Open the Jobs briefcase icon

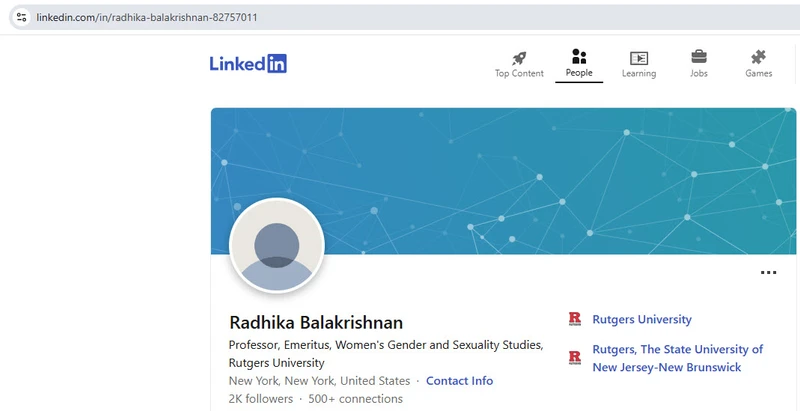[x=699, y=57]
